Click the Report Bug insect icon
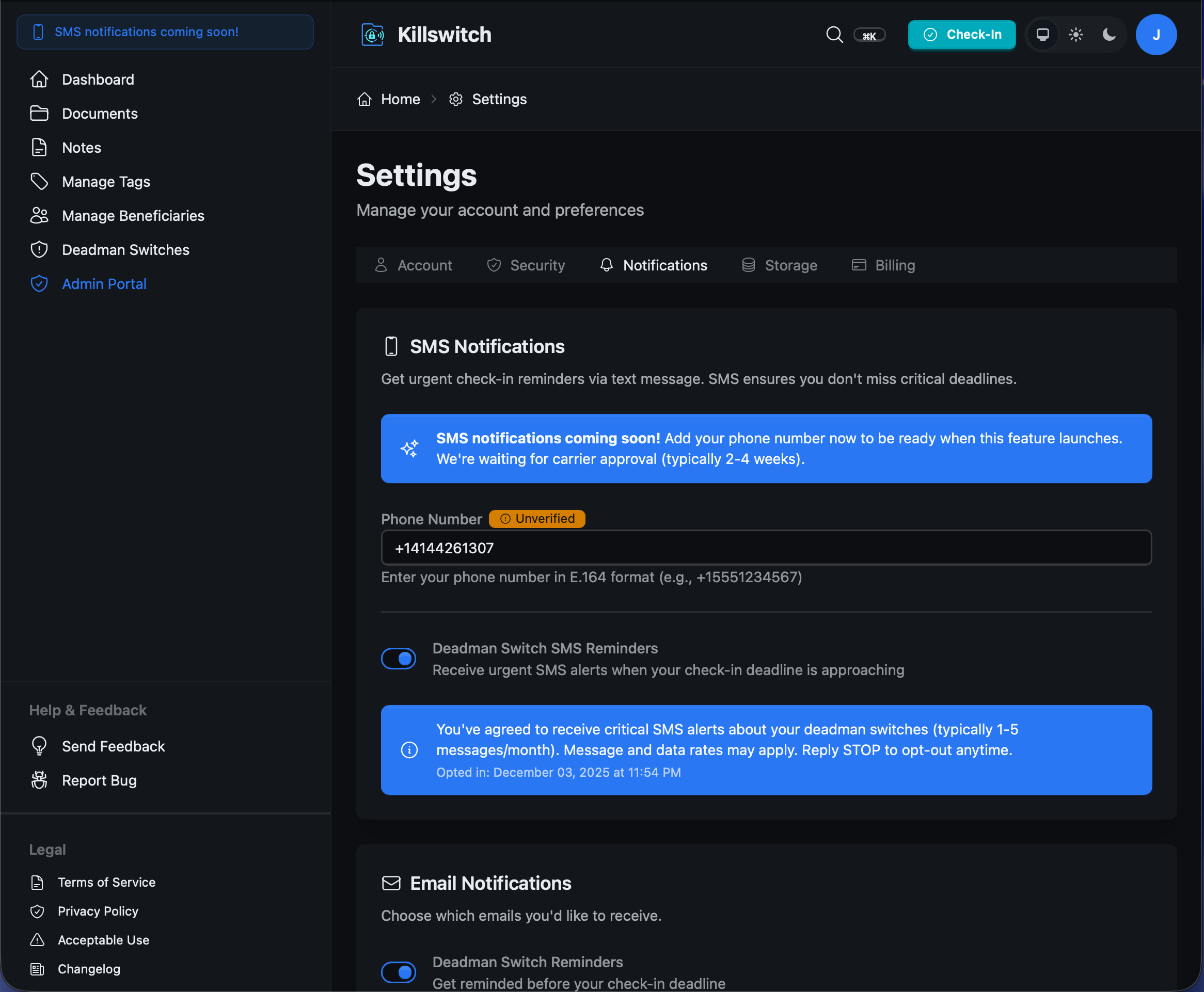Viewport: 1204px width, 992px height. tap(39, 780)
